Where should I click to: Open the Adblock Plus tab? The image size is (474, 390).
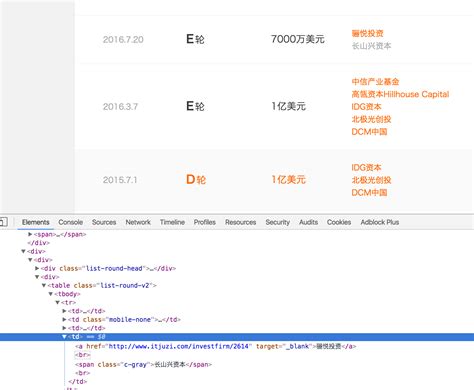pyautogui.click(x=380, y=222)
